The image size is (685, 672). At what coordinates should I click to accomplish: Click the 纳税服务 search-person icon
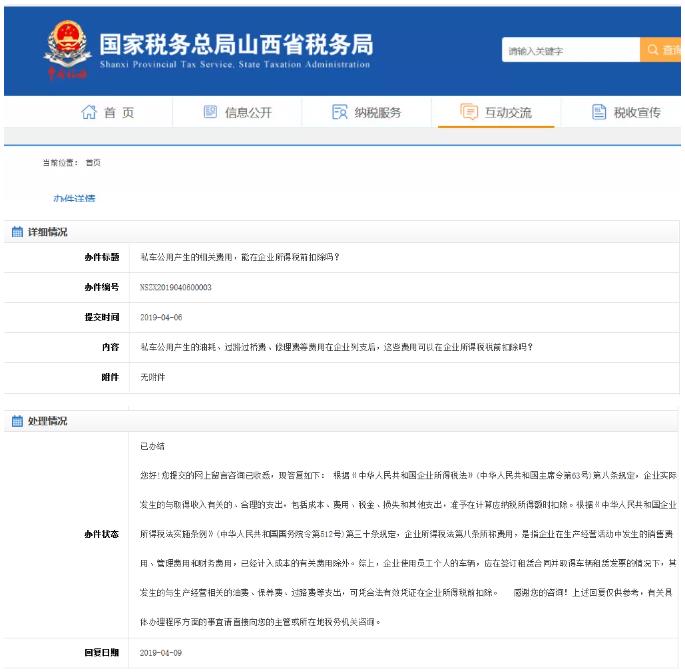tap(339, 112)
